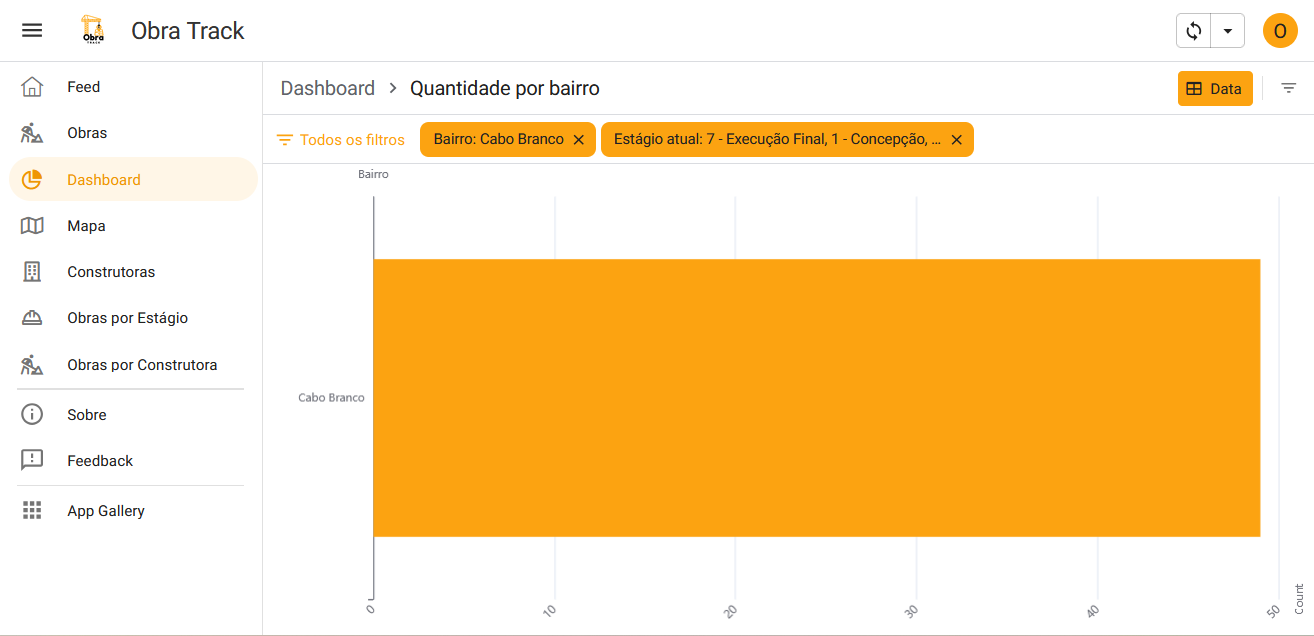Open Obras from the sidebar
1314x636 pixels.
click(87, 133)
